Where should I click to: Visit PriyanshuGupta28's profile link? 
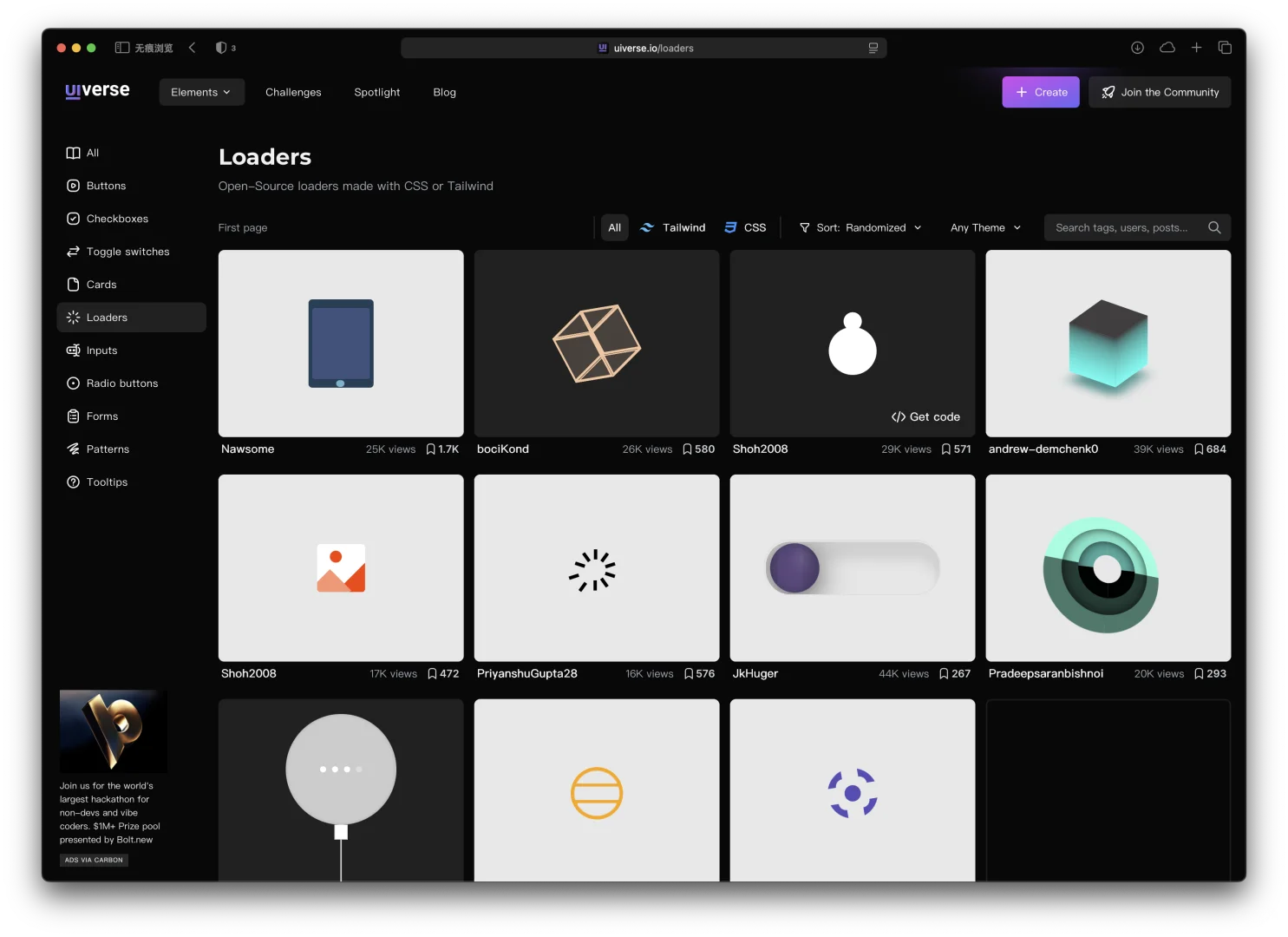point(527,674)
